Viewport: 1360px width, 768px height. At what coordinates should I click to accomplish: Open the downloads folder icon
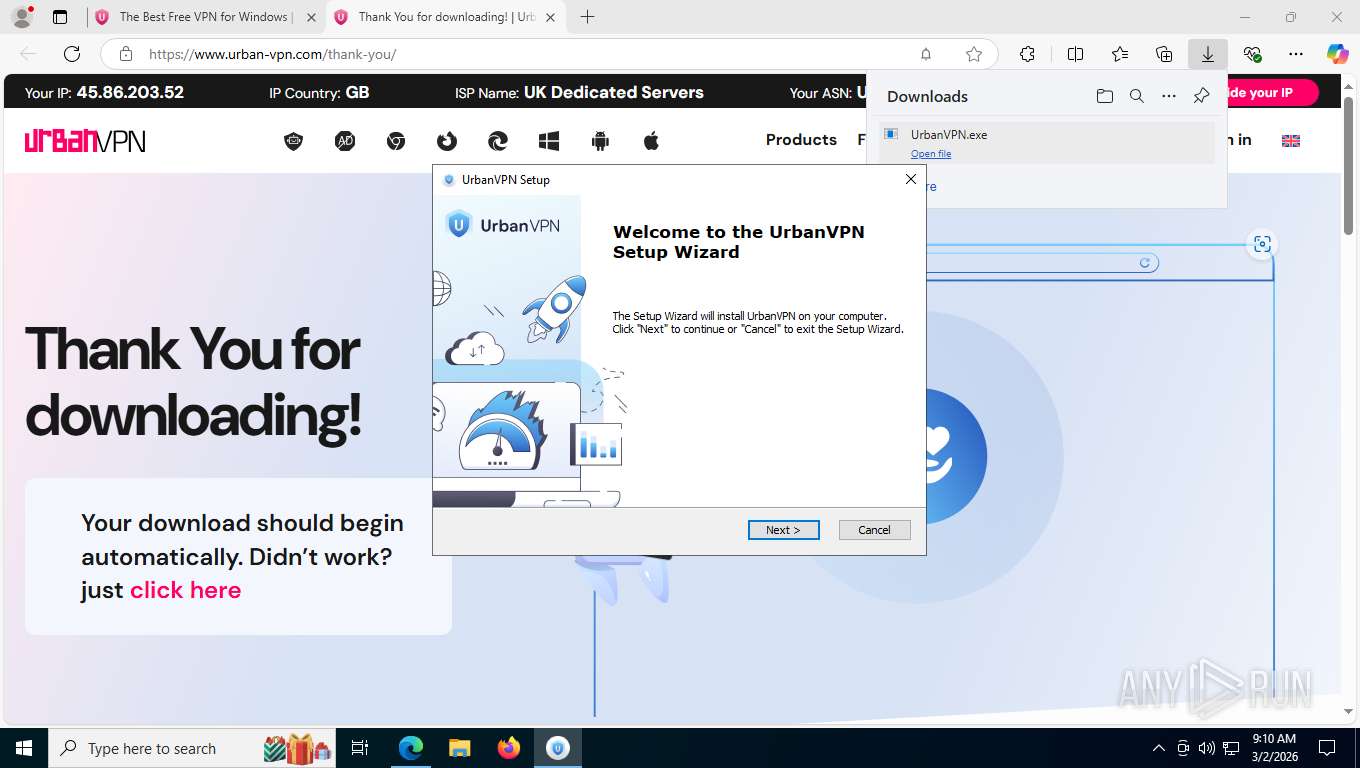(1104, 96)
